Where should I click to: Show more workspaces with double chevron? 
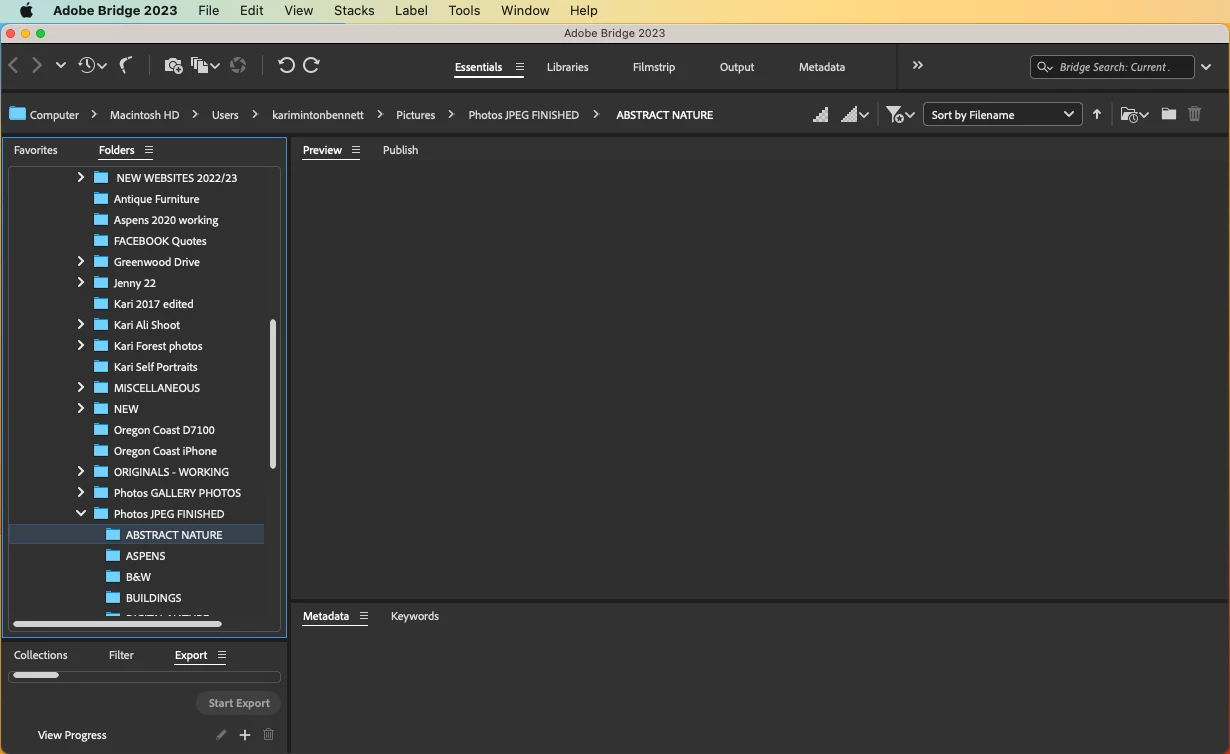click(x=917, y=65)
